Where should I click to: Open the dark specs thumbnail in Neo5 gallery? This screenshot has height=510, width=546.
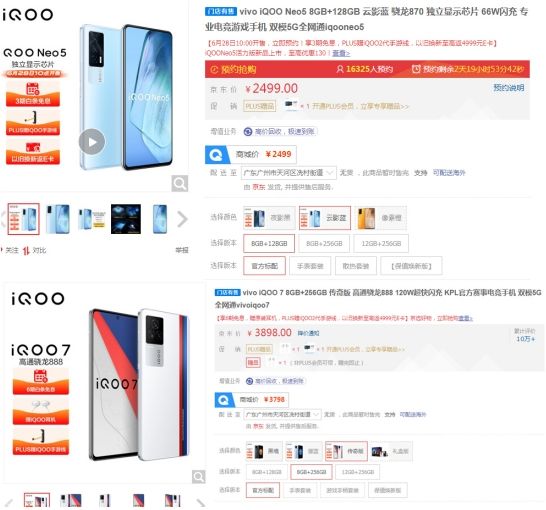click(126, 219)
